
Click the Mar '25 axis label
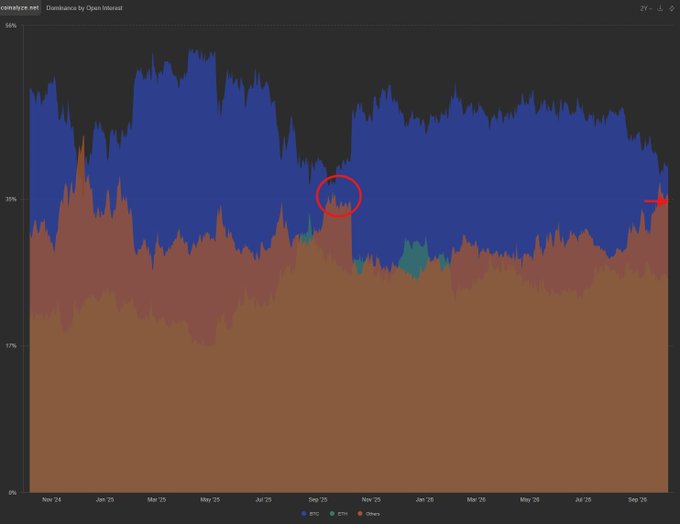[x=157, y=500]
